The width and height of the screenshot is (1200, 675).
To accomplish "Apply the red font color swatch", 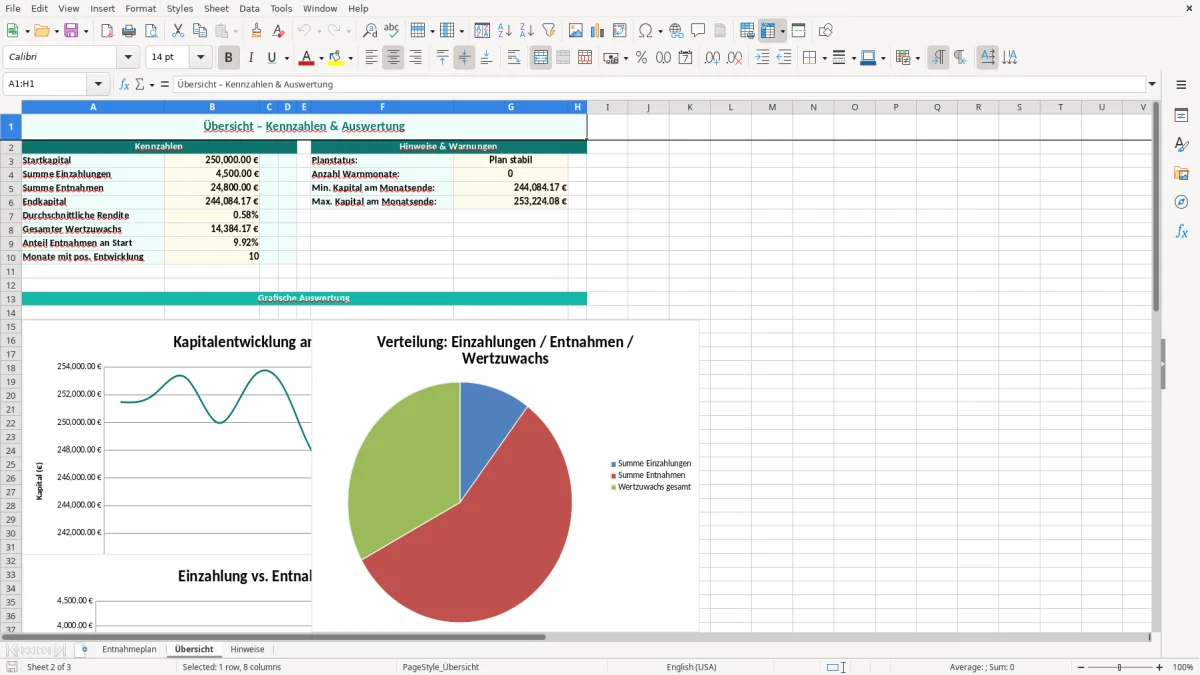I will pos(307,58).
